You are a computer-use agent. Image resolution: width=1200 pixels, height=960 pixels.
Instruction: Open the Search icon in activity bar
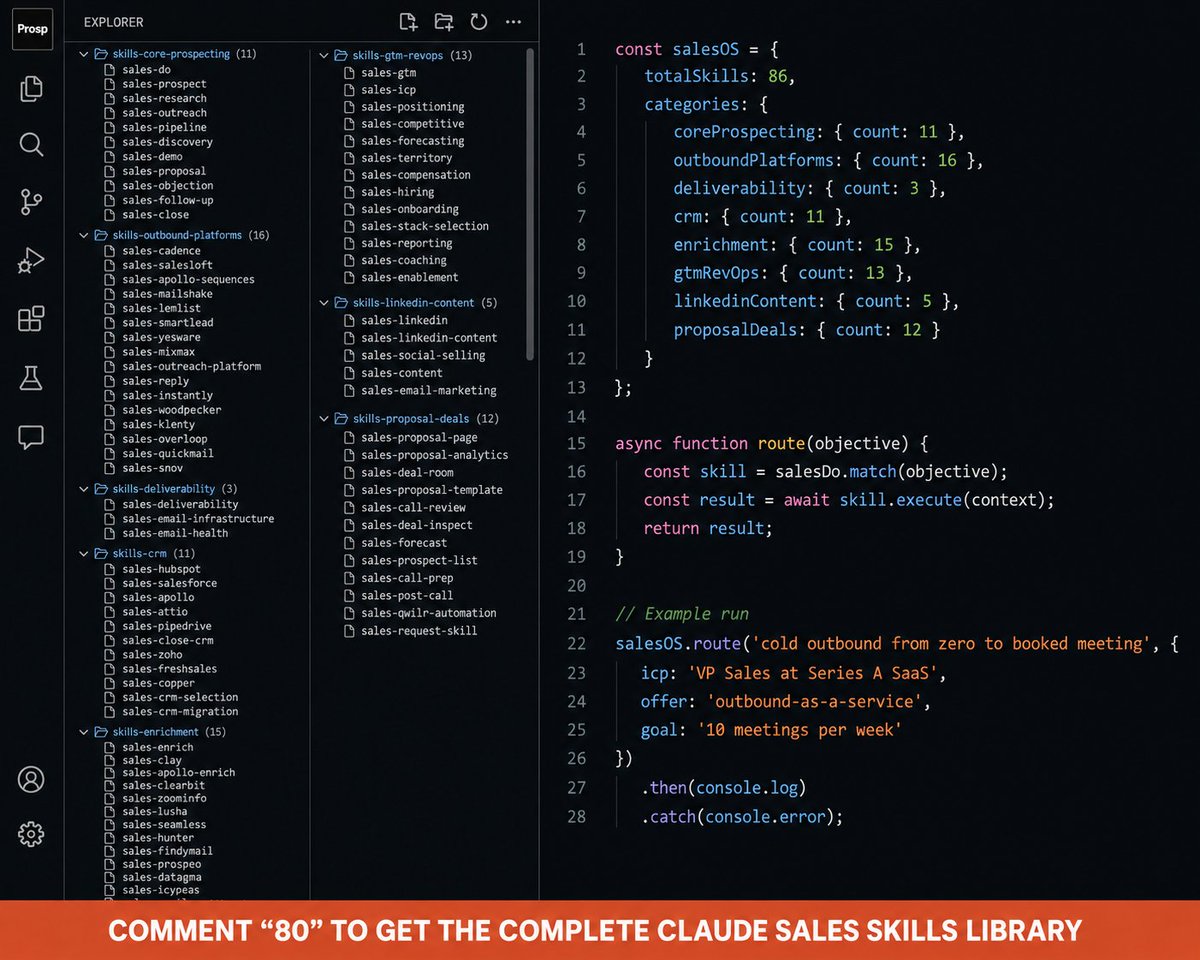(31, 145)
